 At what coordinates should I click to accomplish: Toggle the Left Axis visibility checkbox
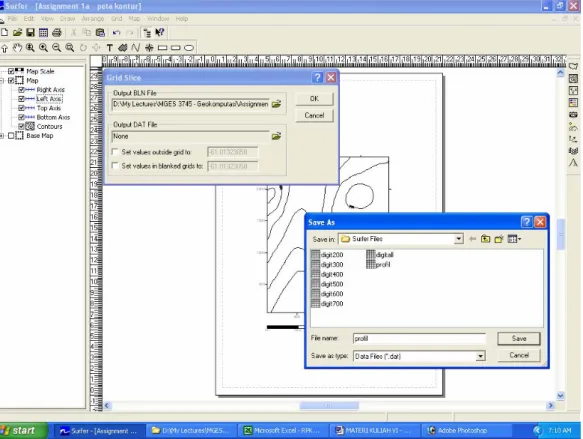21,99
